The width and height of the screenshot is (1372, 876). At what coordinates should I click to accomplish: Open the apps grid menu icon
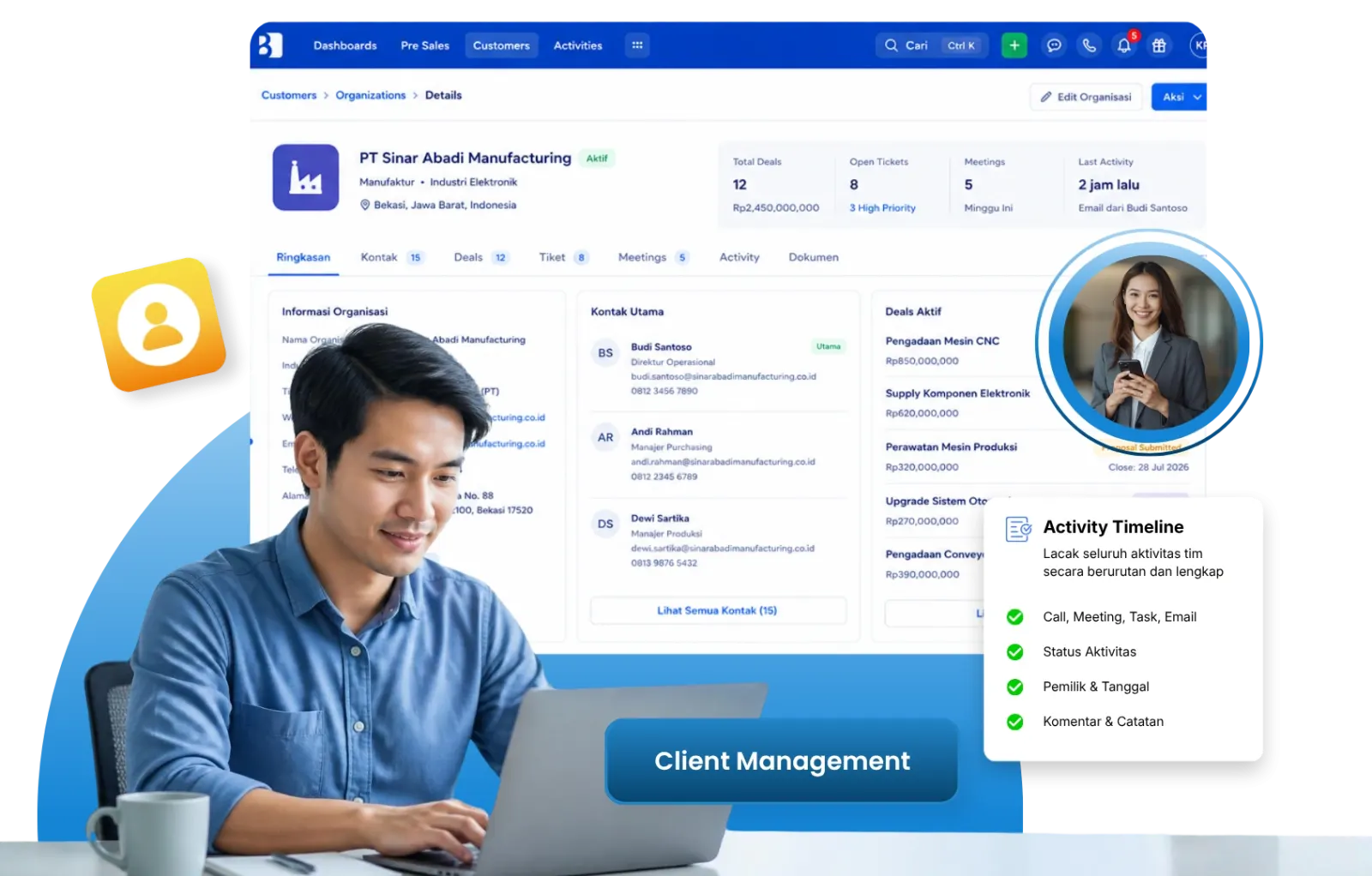[637, 45]
